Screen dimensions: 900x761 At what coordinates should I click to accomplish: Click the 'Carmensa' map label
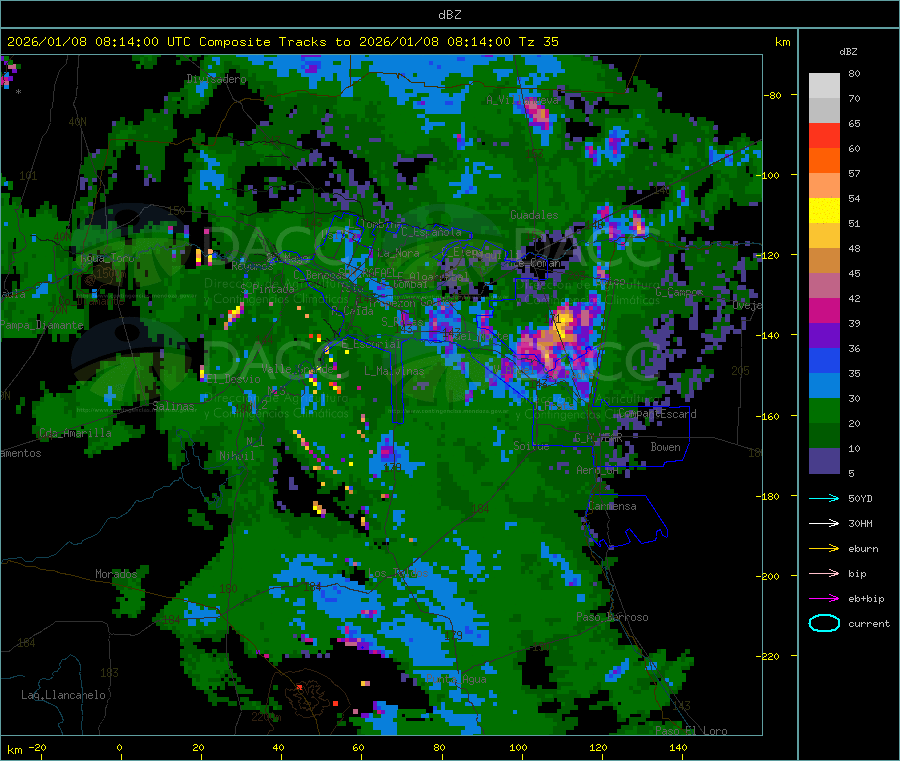612,506
